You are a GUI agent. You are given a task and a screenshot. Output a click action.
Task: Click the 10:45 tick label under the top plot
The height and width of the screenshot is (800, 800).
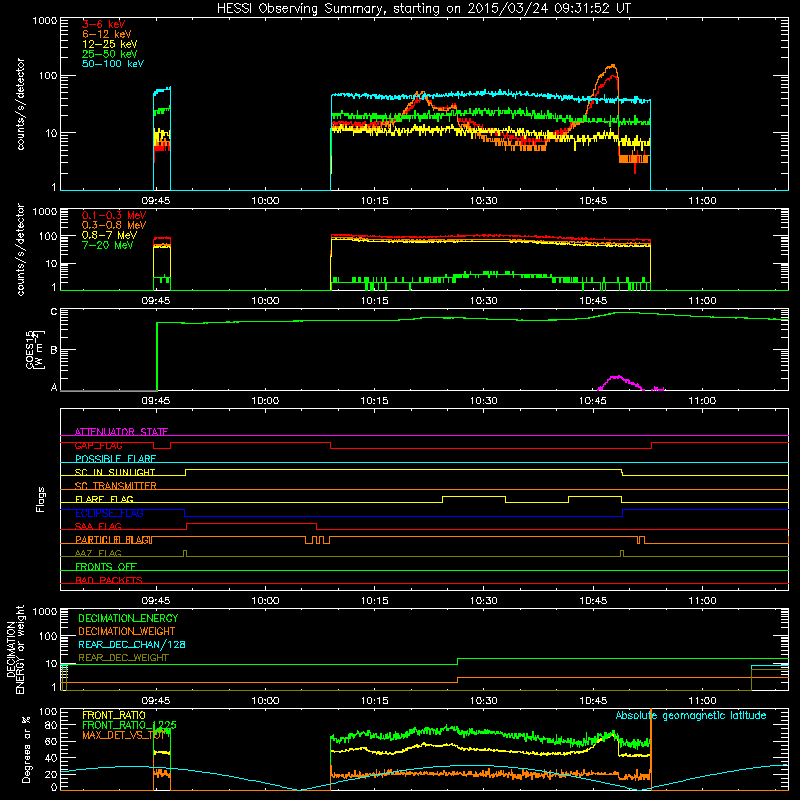click(x=593, y=201)
